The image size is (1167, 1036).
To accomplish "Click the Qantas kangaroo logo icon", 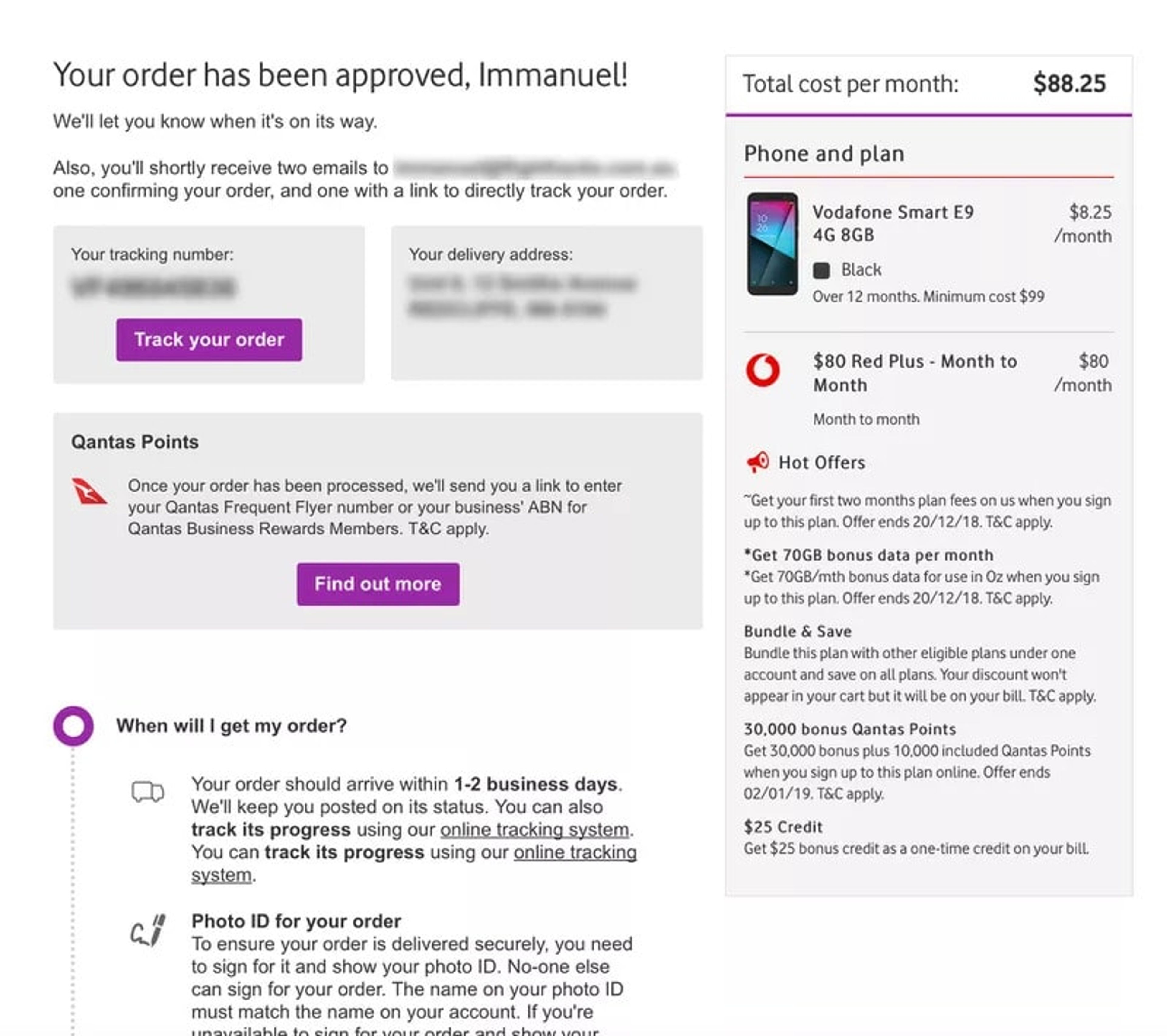I will pos(89,492).
